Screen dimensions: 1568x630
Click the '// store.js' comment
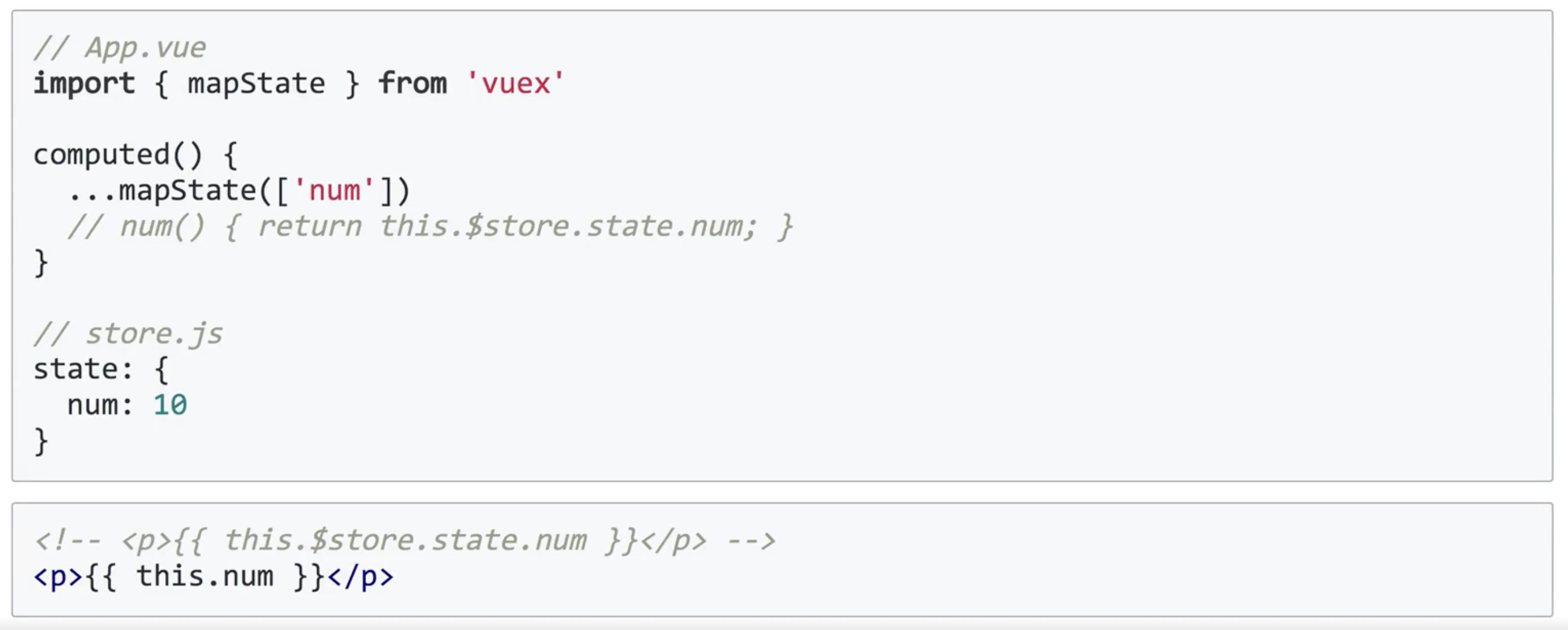[x=128, y=334]
